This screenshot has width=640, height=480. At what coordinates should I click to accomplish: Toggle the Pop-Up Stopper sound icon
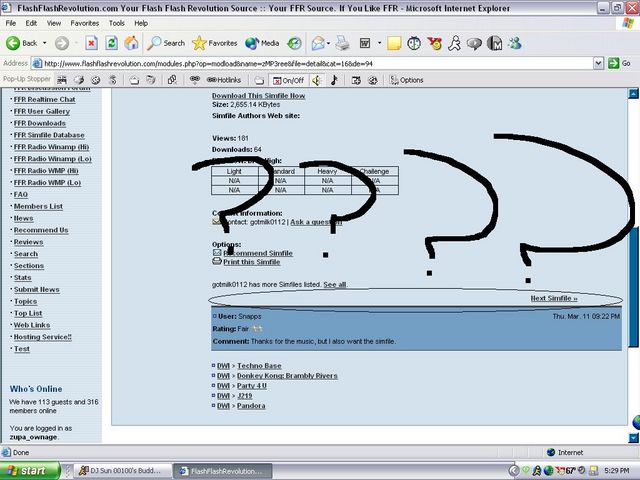[316, 80]
